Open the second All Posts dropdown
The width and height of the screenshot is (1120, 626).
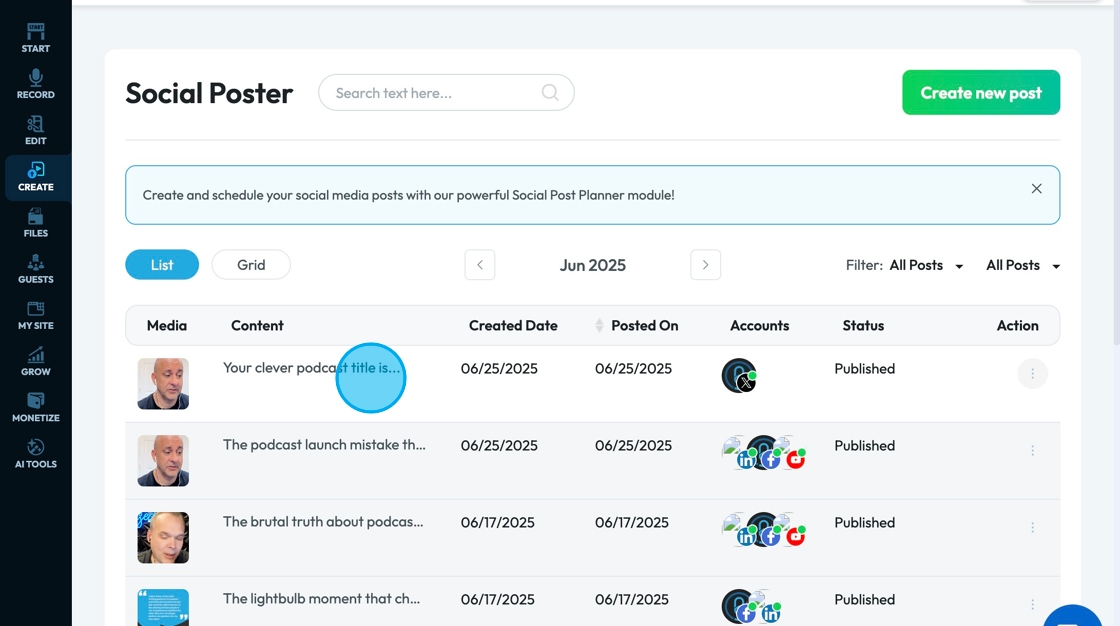pyautogui.click(x=1023, y=265)
